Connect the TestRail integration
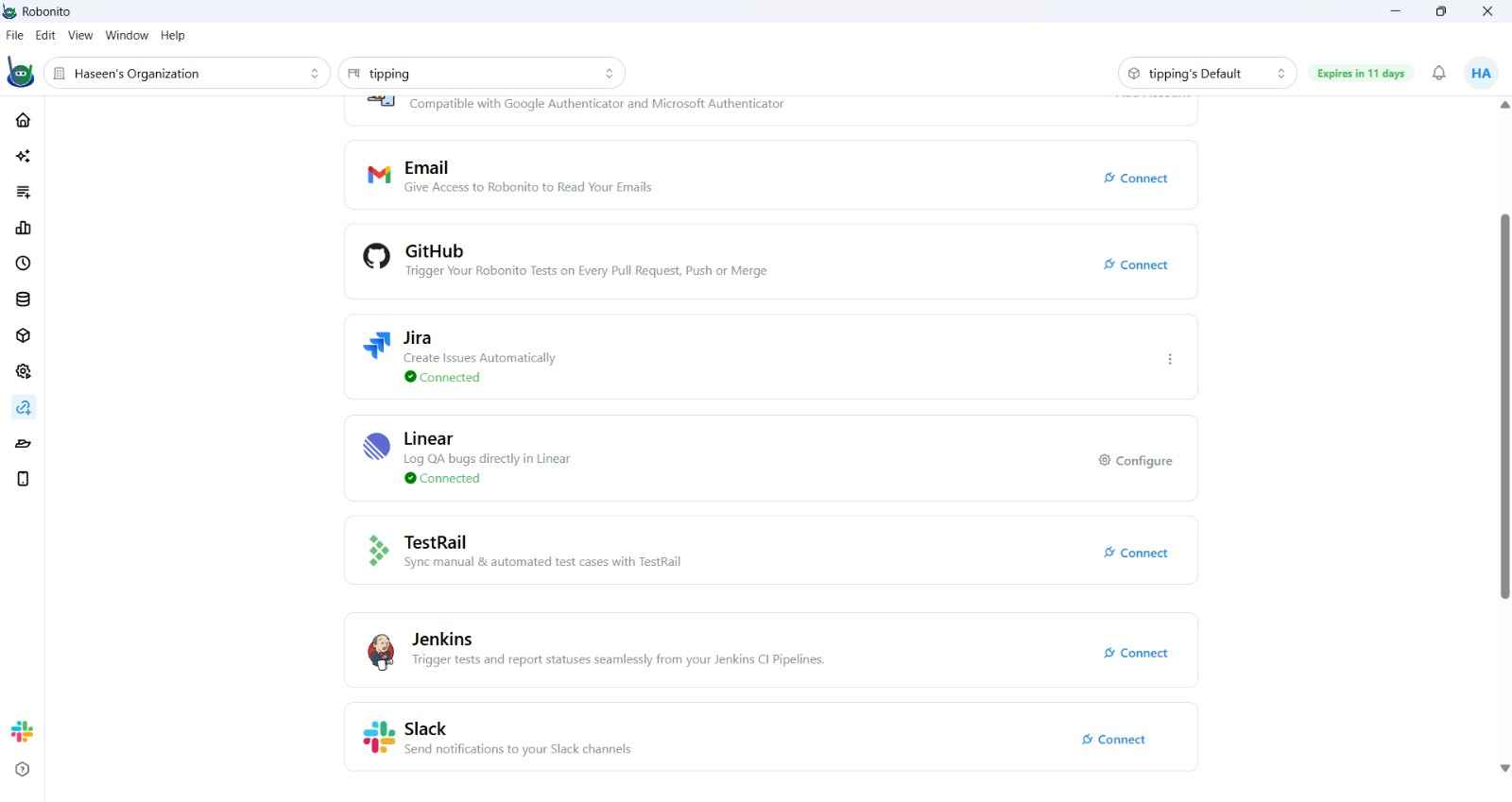Screen dimensions: 1512x802 tap(1136, 553)
